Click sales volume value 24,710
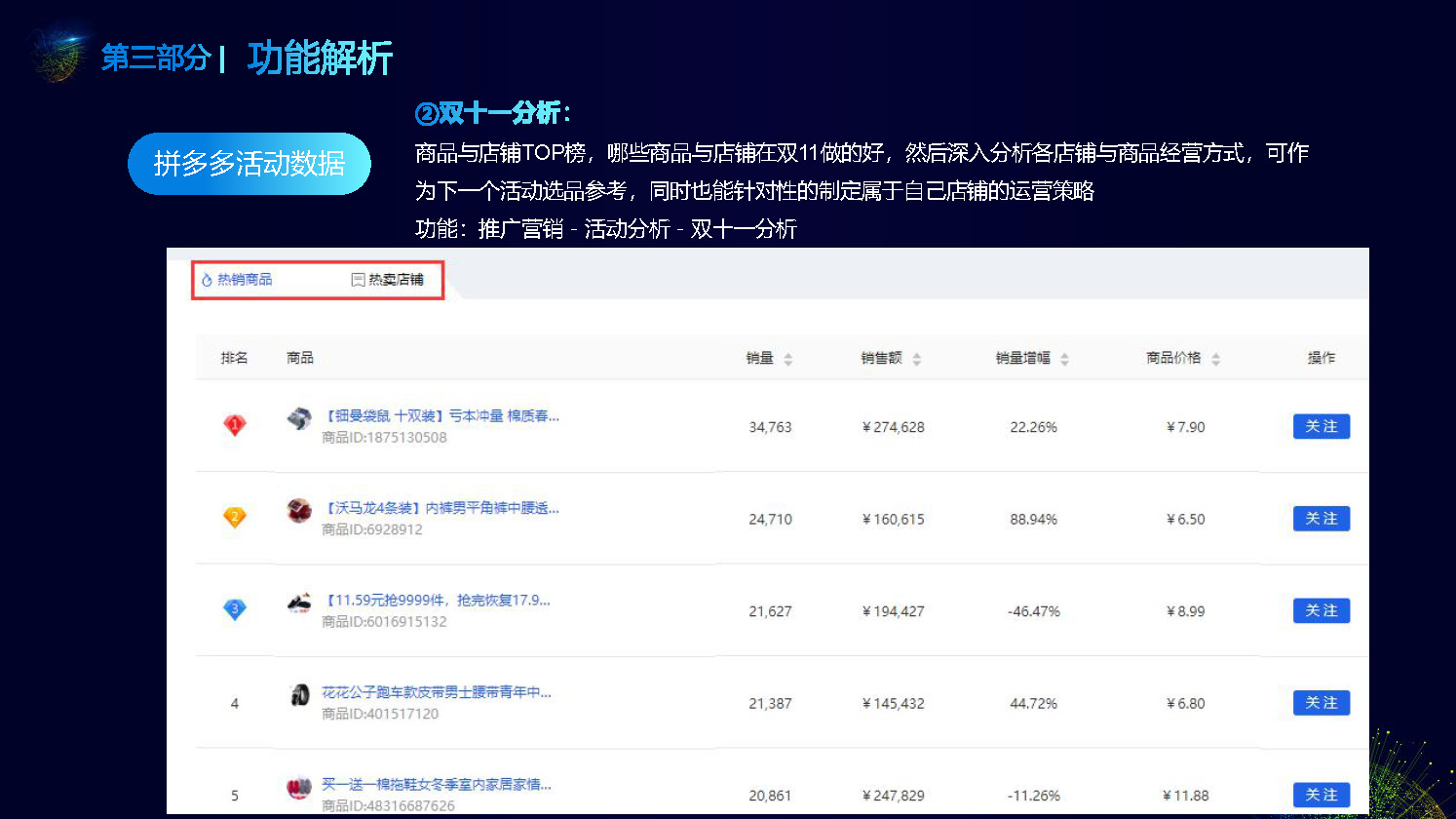This screenshot has height=819, width=1456. point(770,520)
